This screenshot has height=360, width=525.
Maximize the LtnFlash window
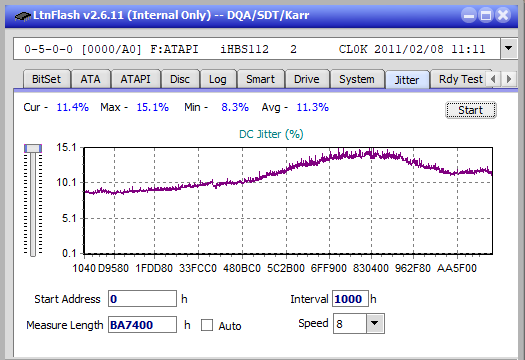click(486, 15)
